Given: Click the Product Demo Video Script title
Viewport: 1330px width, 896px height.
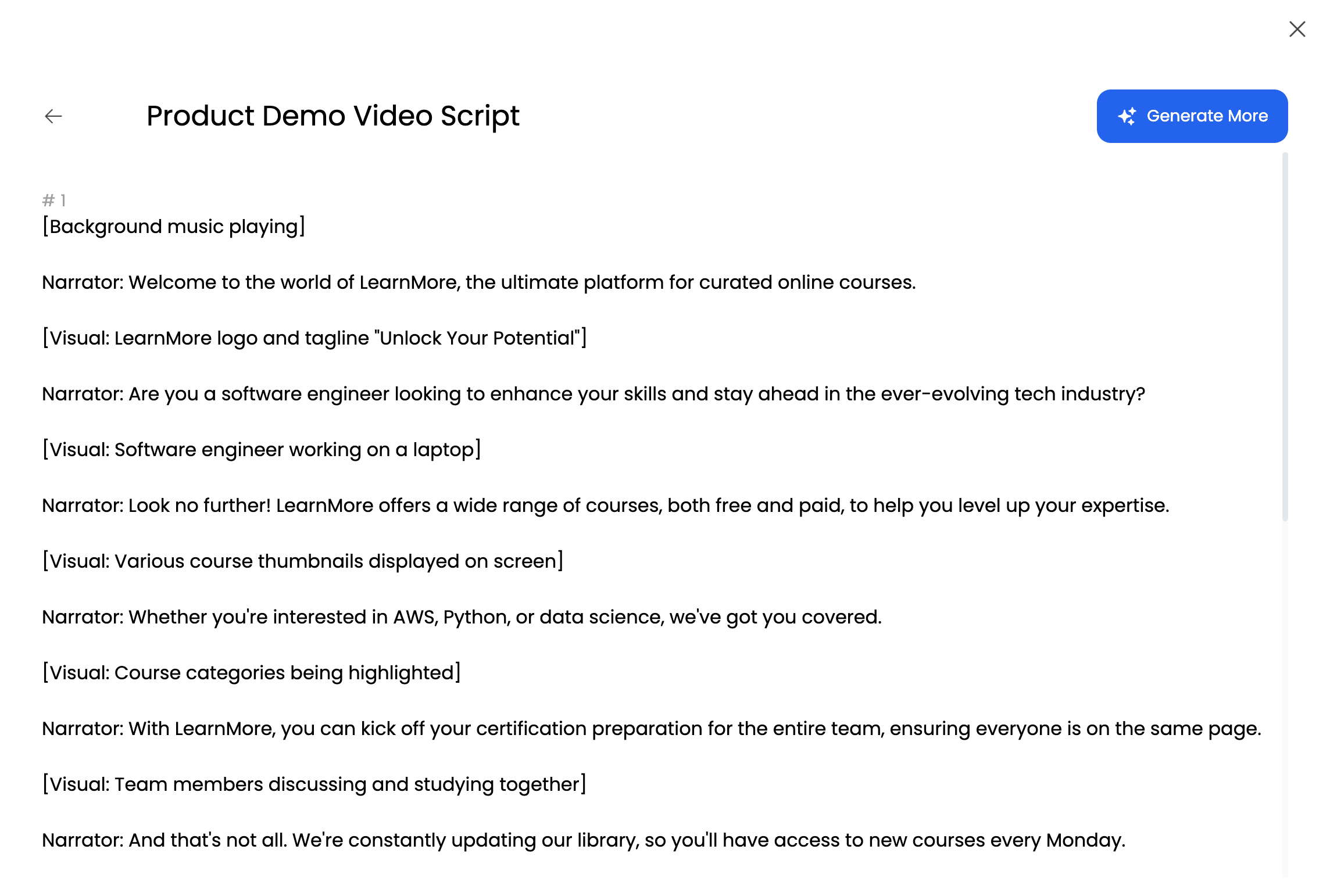Looking at the screenshot, I should click(333, 116).
